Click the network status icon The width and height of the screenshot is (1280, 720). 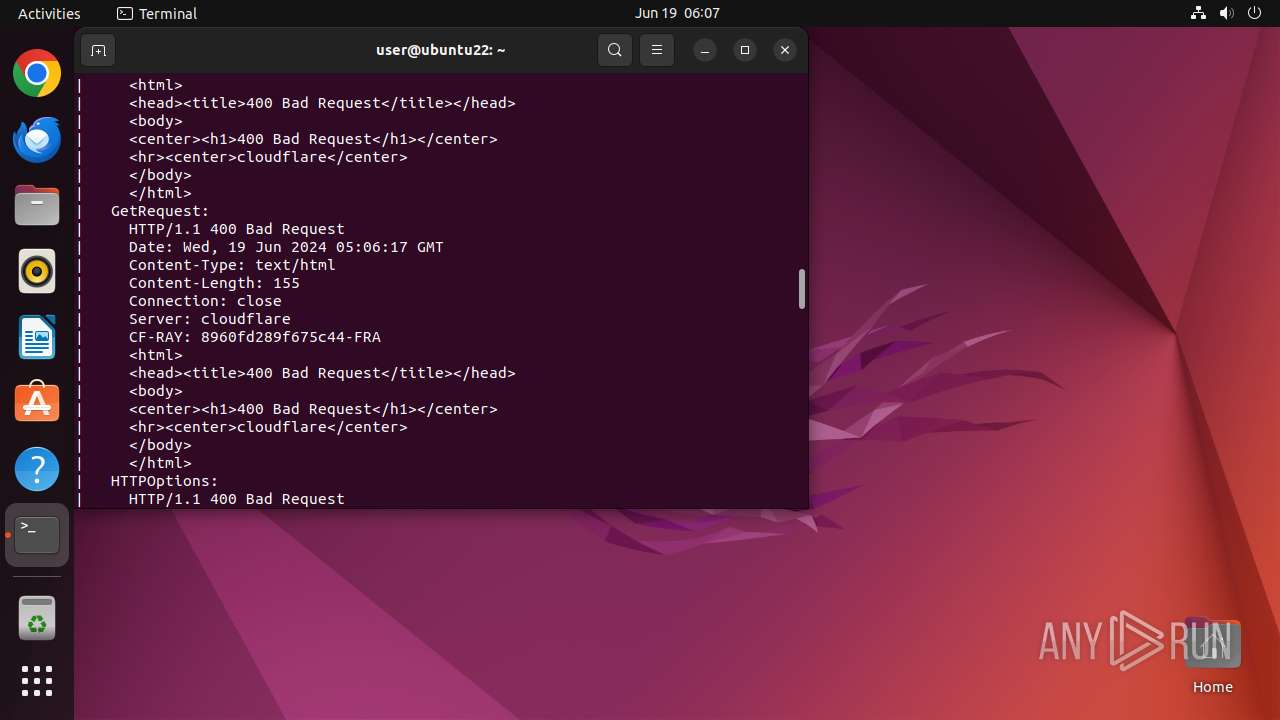pyautogui.click(x=1199, y=13)
